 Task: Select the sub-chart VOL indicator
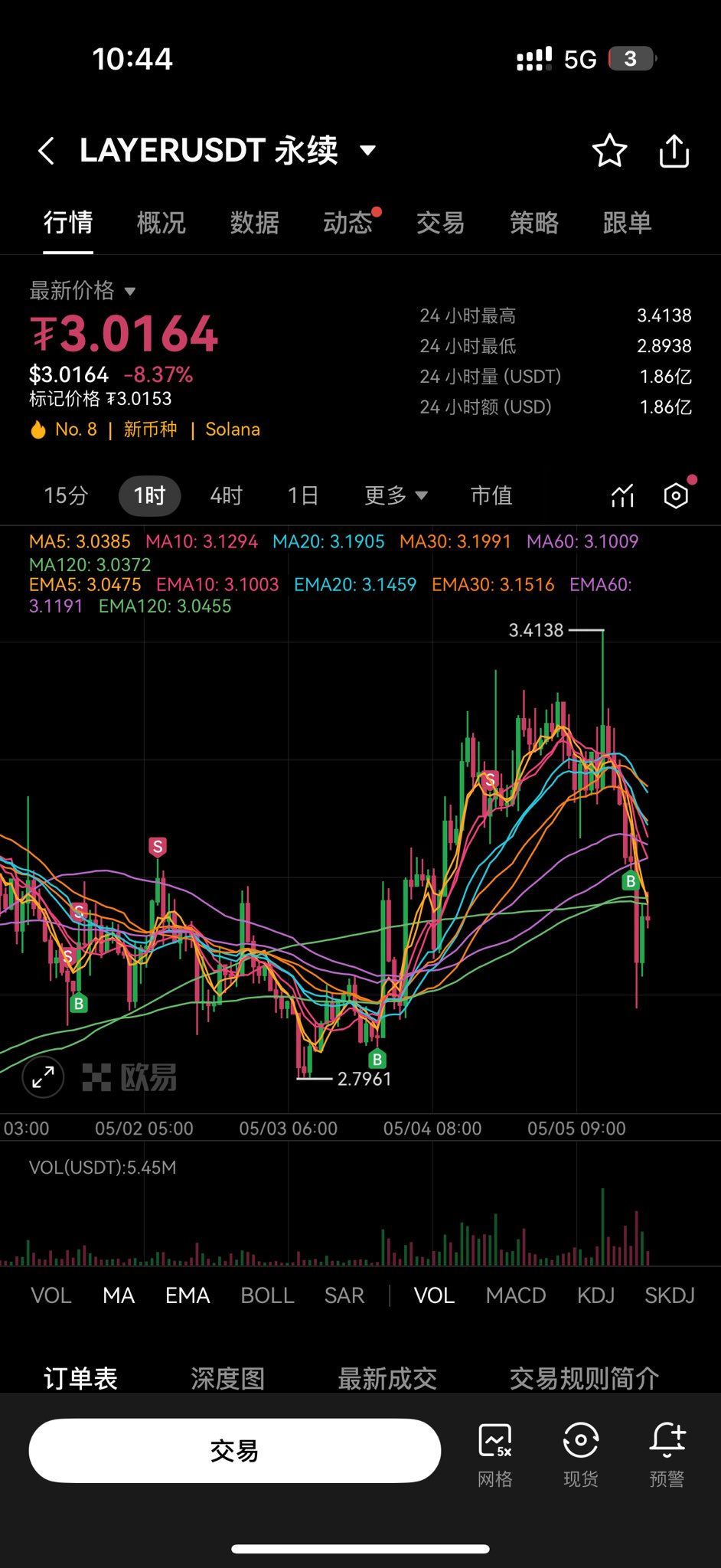point(434,1295)
